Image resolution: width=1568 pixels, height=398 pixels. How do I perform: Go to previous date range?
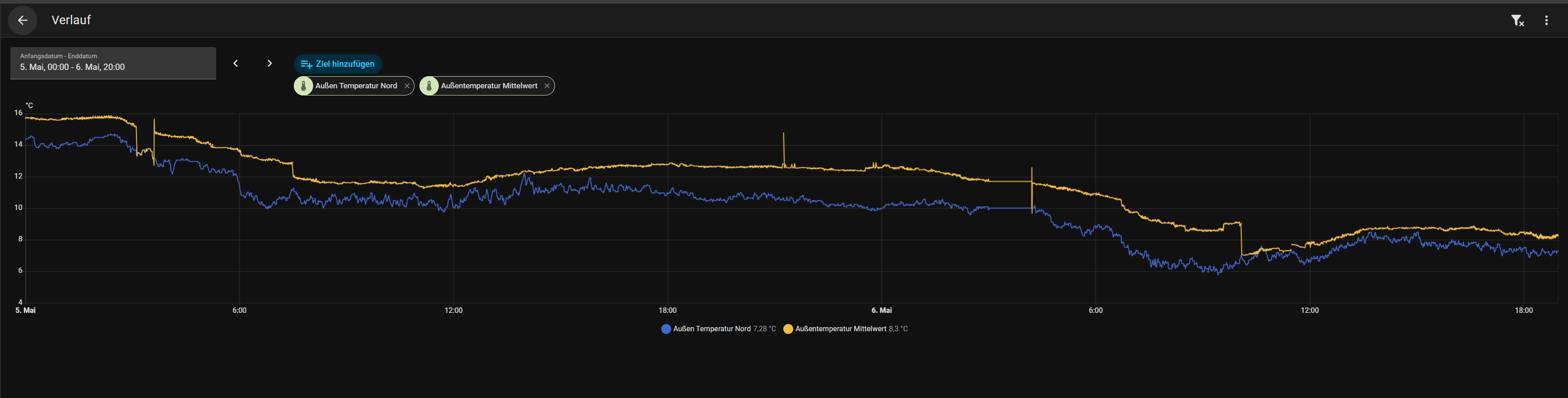[236, 63]
